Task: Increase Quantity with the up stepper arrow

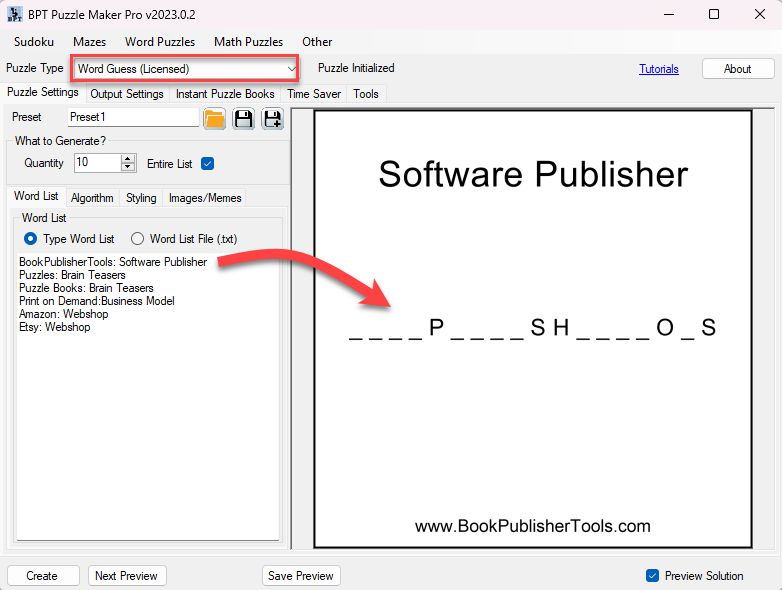Action: (128, 158)
